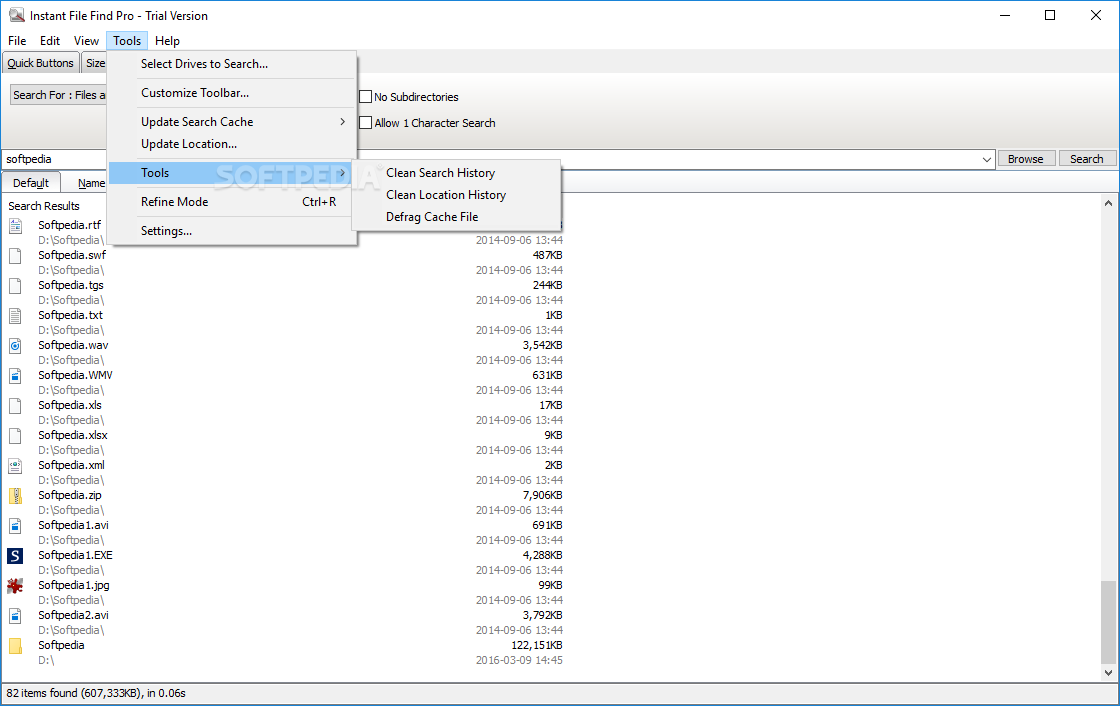Click the 7,906KB size value
Screen dimensions: 1120x706
[x=542, y=495]
